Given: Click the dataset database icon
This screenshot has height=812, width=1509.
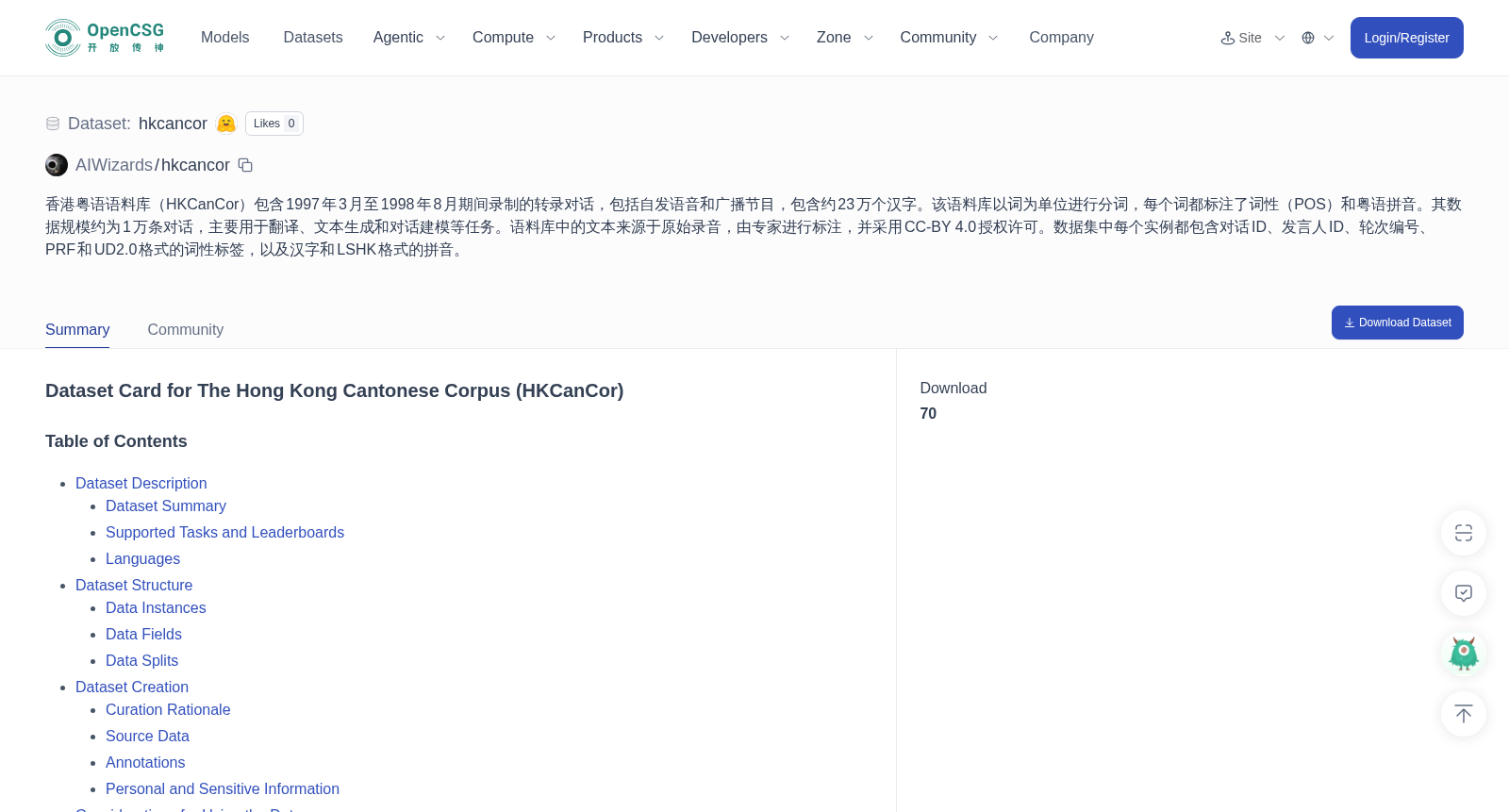Looking at the screenshot, I should coord(53,124).
